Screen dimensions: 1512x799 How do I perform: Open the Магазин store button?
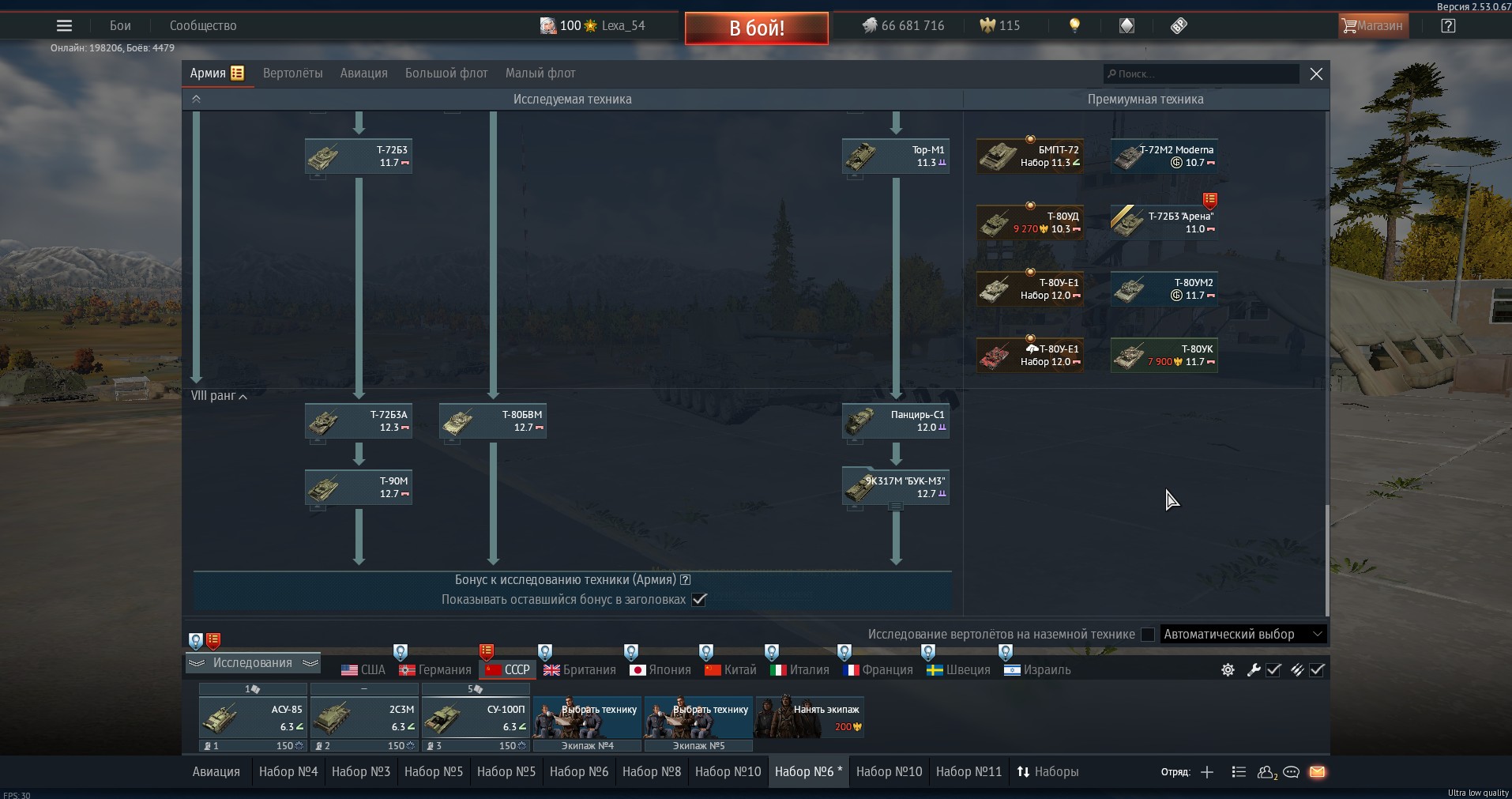(1372, 25)
